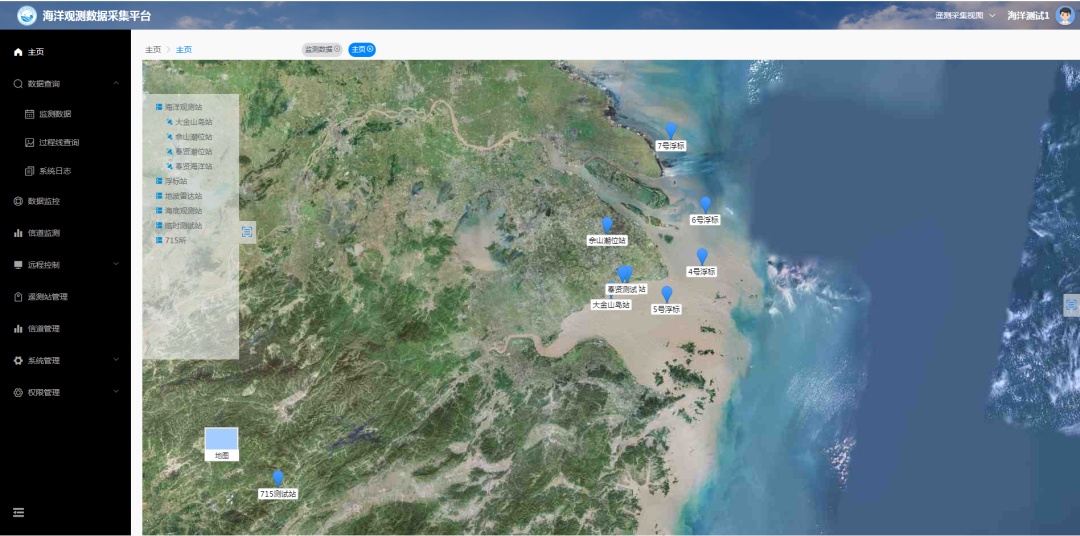The height and width of the screenshot is (536, 1080).
Task: Expand the 系统管理 sidebar submenu
Action: click(x=116, y=360)
